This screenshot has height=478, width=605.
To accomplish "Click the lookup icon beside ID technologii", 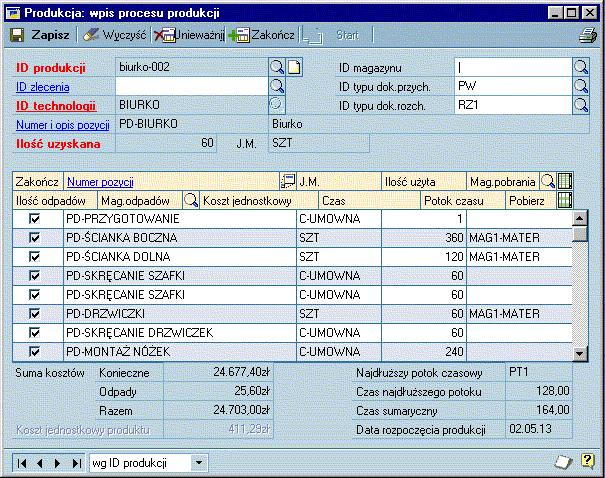I will click(x=277, y=105).
